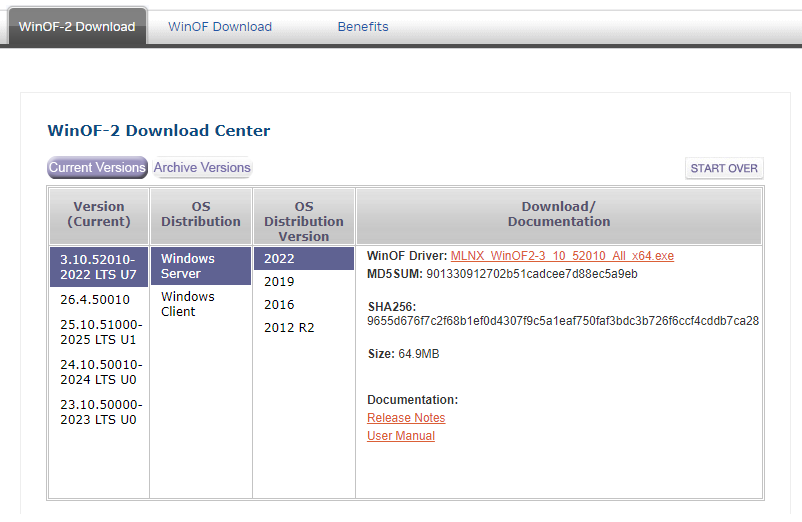Click the Size 64.9MB text
The height and width of the screenshot is (522, 802).
pos(404,354)
